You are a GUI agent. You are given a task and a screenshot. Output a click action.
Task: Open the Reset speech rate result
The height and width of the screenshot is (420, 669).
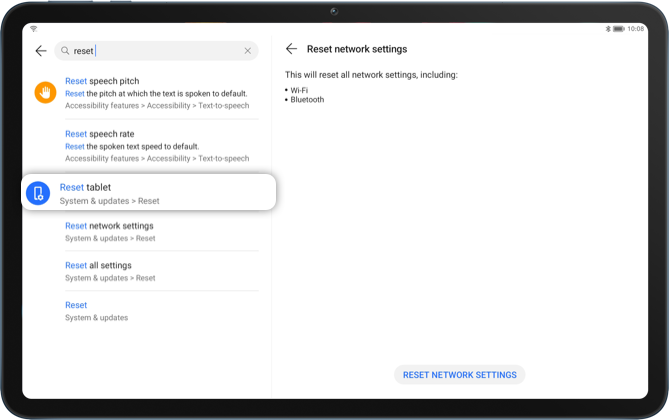pyautogui.click(x=157, y=145)
